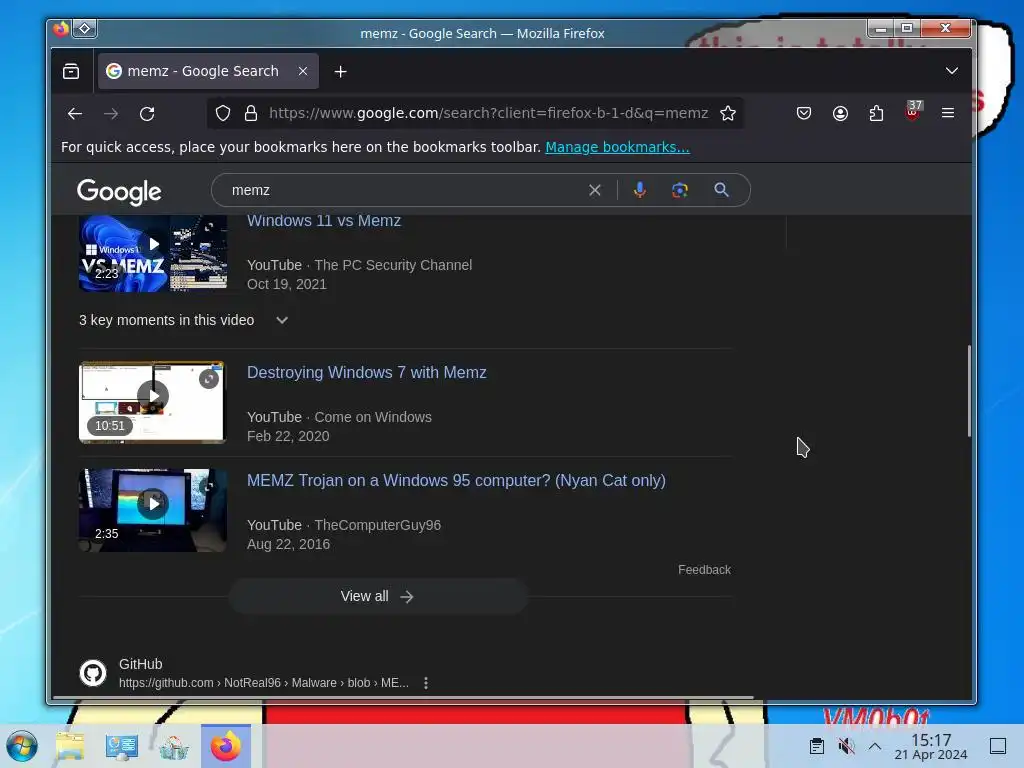The width and height of the screenshot is (1024, 768).
Task: Click Come on Windows channel text
Action: click(373, 417)
